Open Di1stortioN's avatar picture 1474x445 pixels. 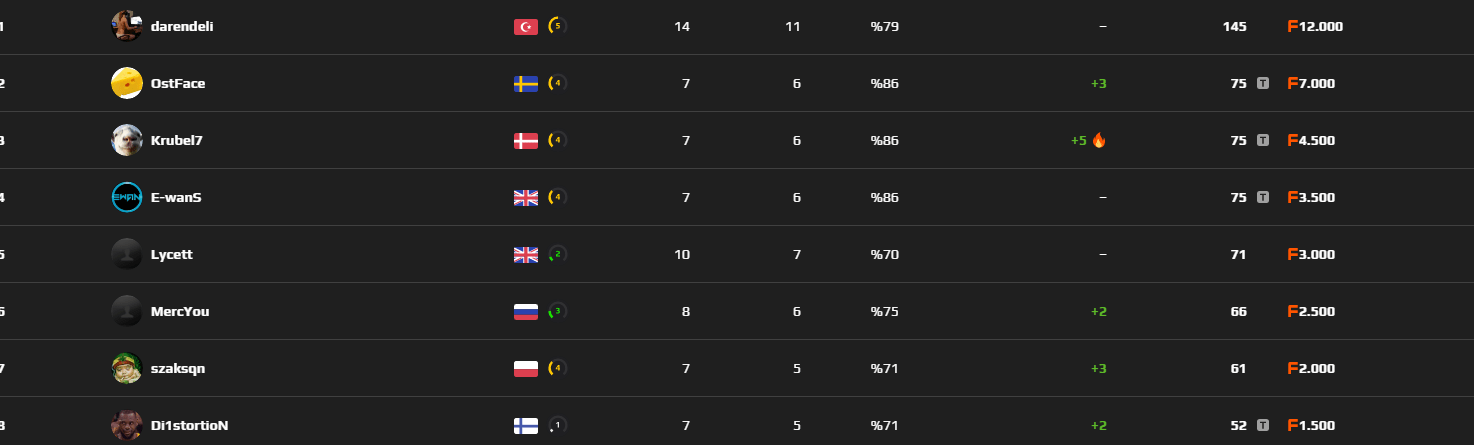point(126,425)
